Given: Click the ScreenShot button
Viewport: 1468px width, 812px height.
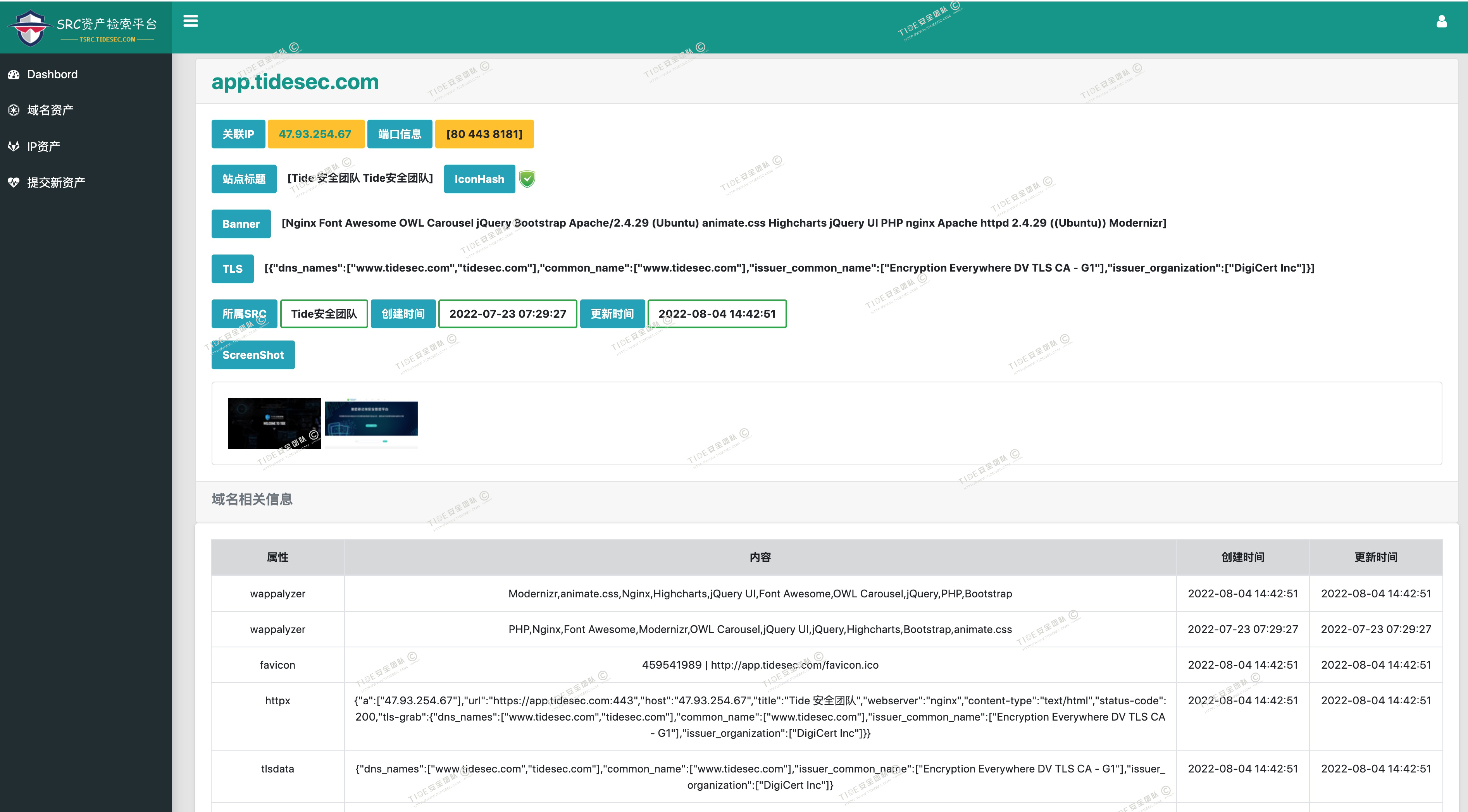Looking at the screenshot, I should [252, 355].
